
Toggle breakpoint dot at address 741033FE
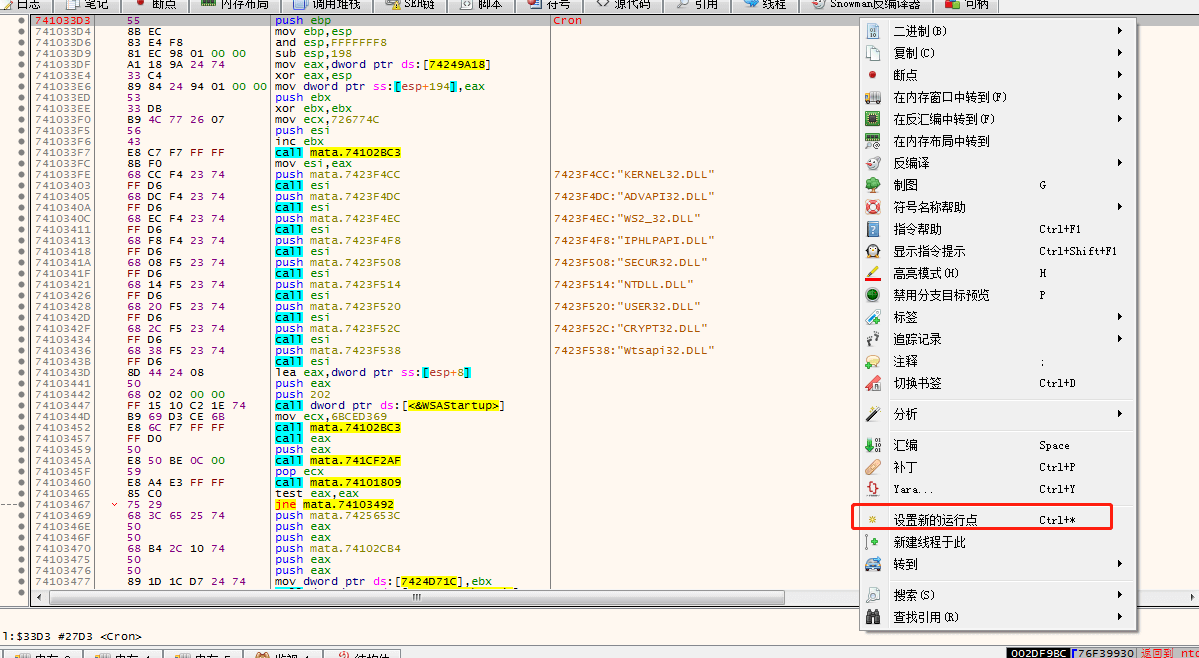pyautogui.click(x=21, y=175)
